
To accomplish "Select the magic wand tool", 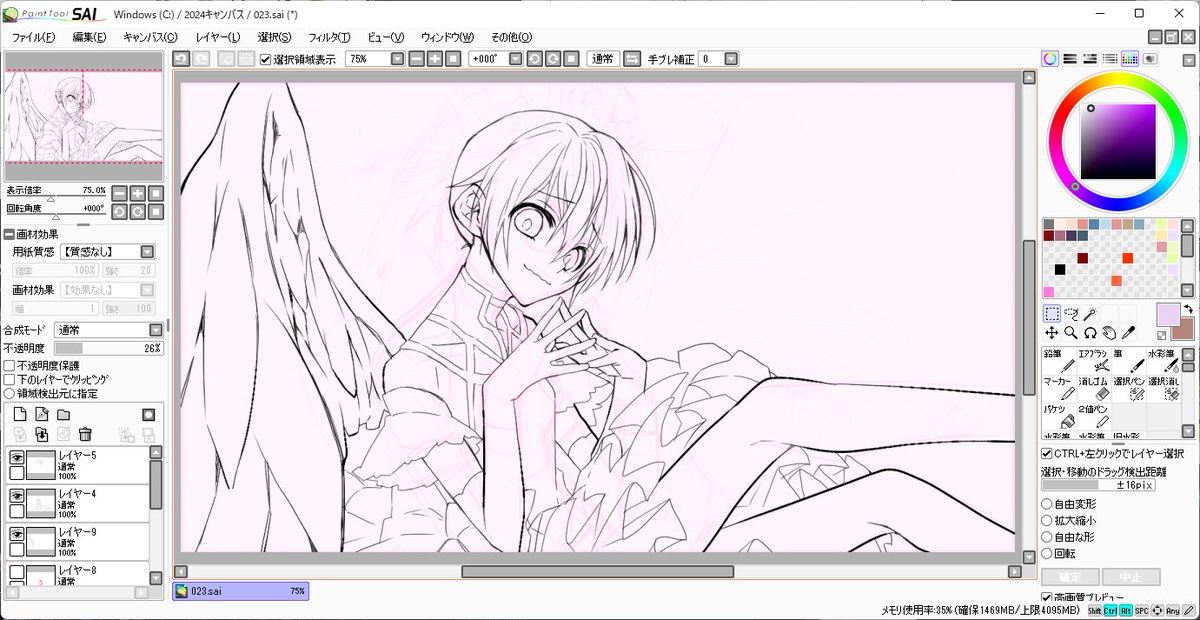I will 1090,314.
